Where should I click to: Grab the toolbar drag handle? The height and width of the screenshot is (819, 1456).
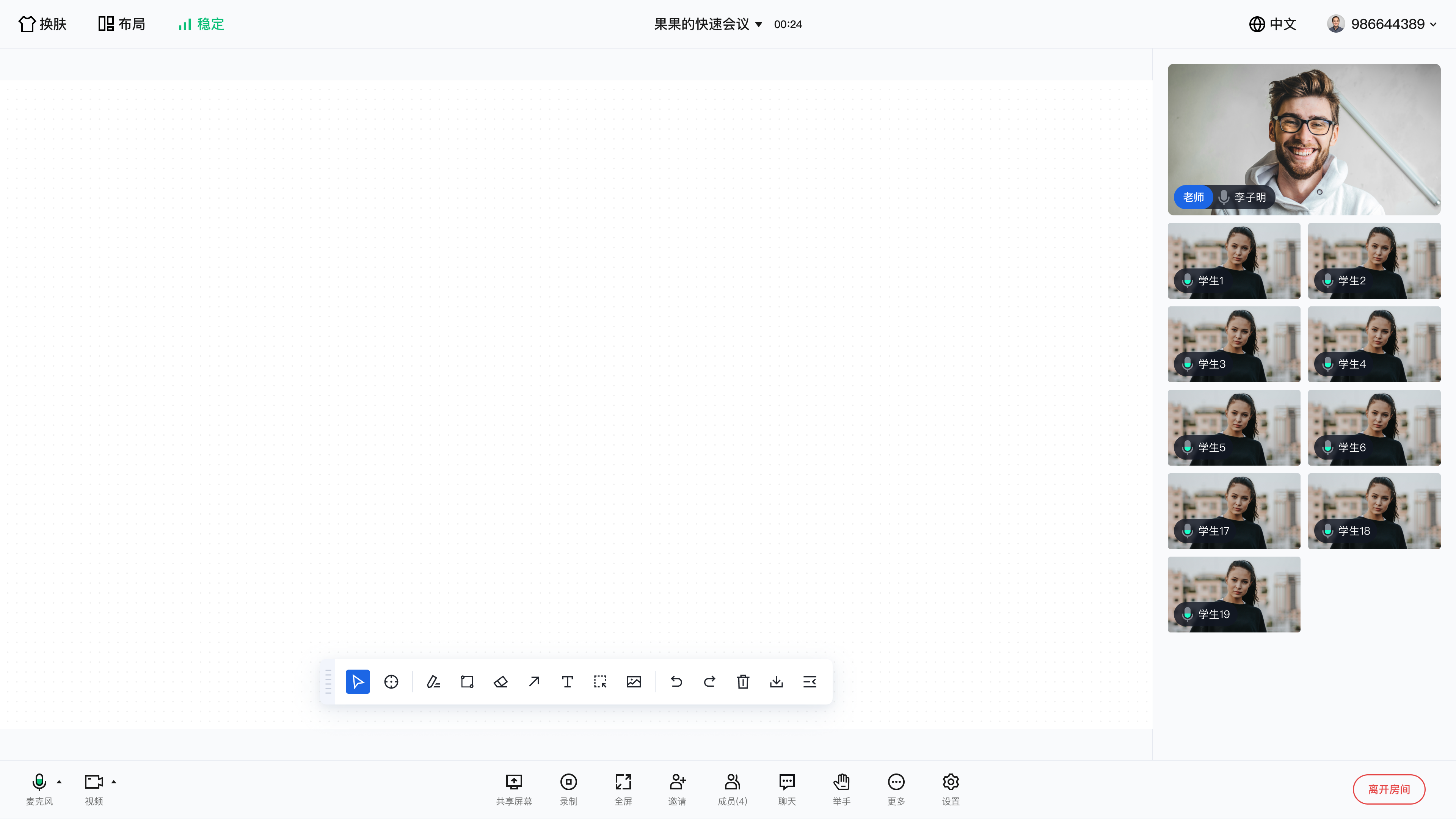pyautogui.click(x=328, y=682)
